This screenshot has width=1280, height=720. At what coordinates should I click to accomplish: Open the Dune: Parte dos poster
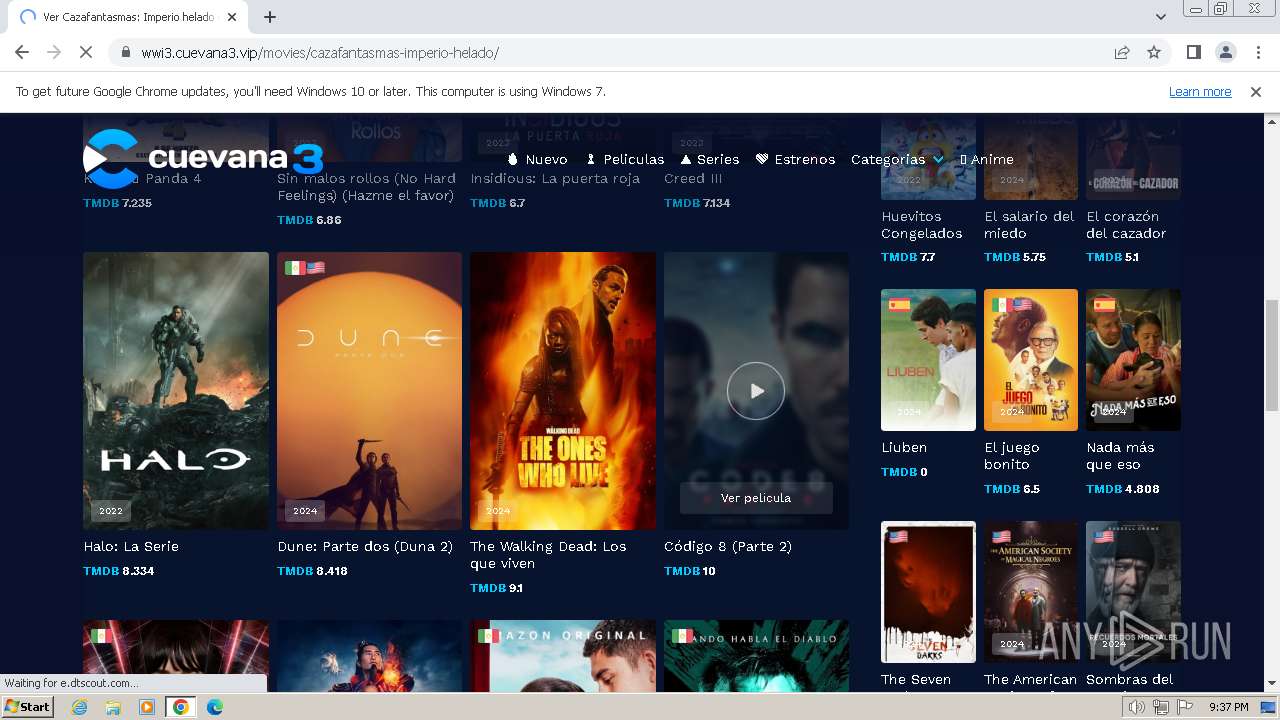coord(370,391)
